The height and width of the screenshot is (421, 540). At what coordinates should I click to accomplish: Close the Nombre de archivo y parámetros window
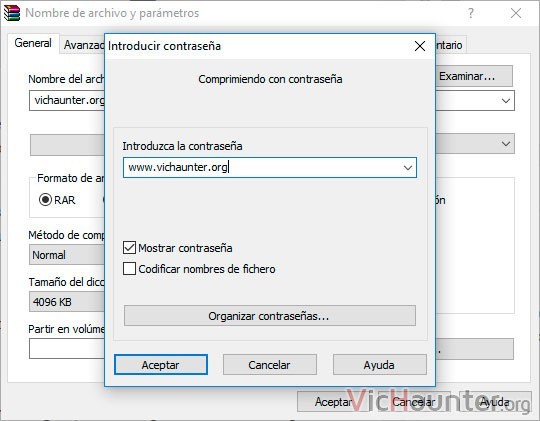(x=516, y=13)
